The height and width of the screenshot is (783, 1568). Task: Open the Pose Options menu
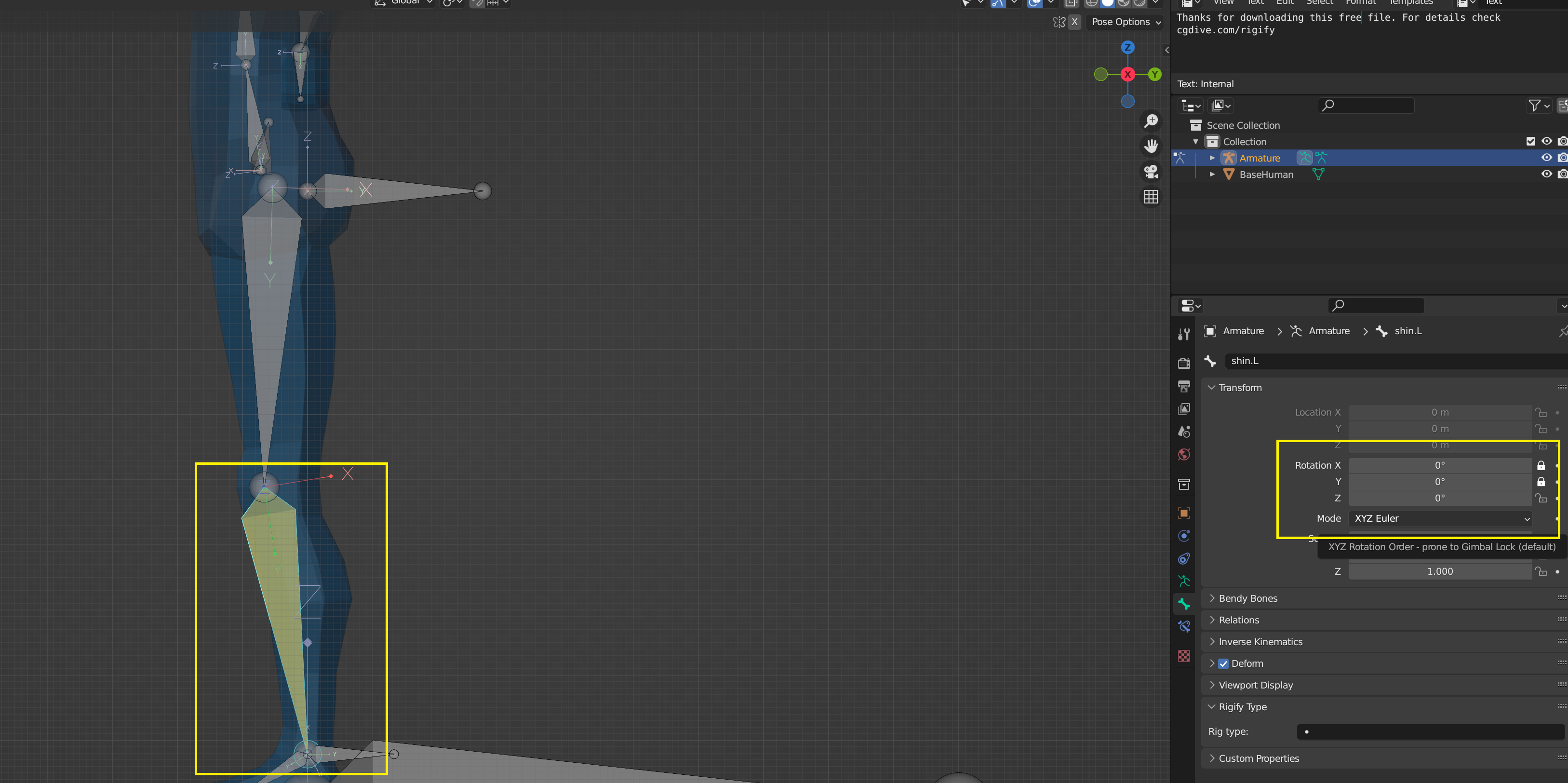1126,22
